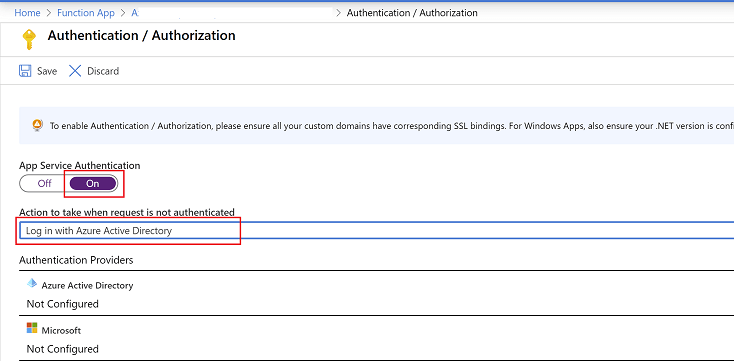Go to Home breadcrumb

point(27,13)
